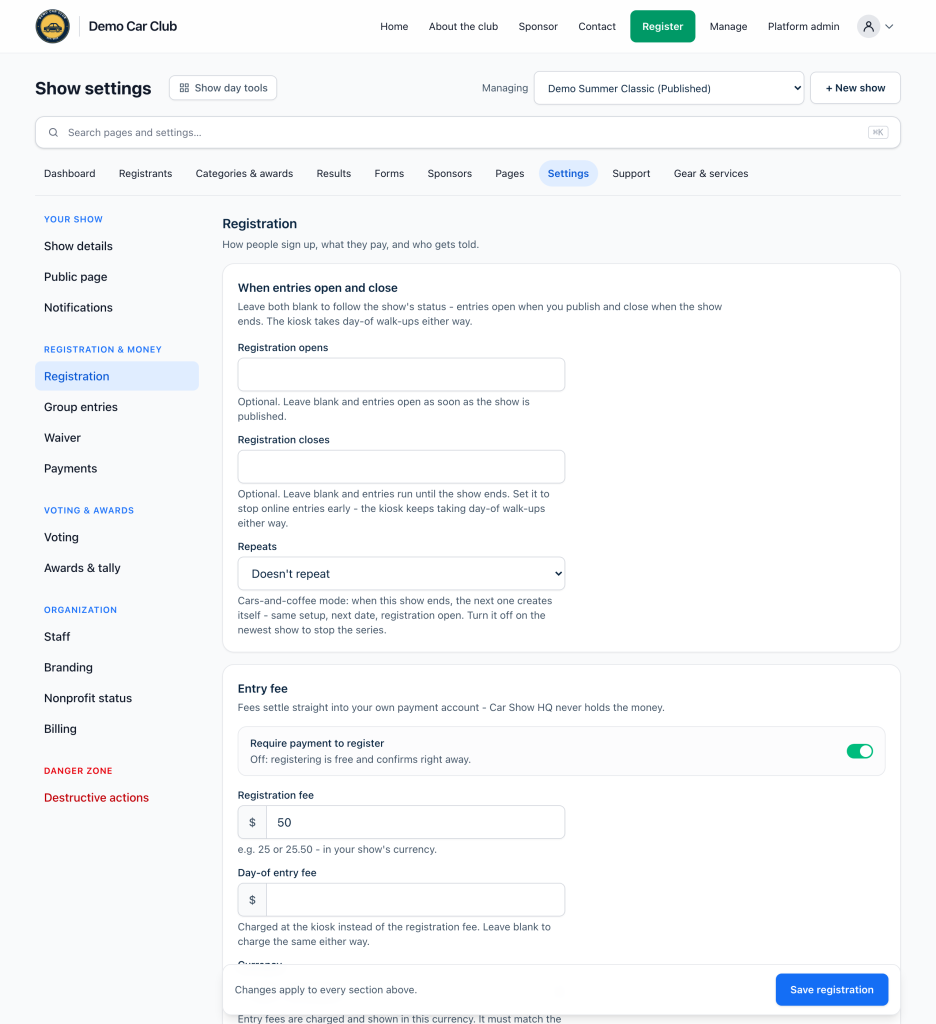This screenshot has width=936, height=1024.
Task: Open the Pages tab
Action: tap(509, 173)
